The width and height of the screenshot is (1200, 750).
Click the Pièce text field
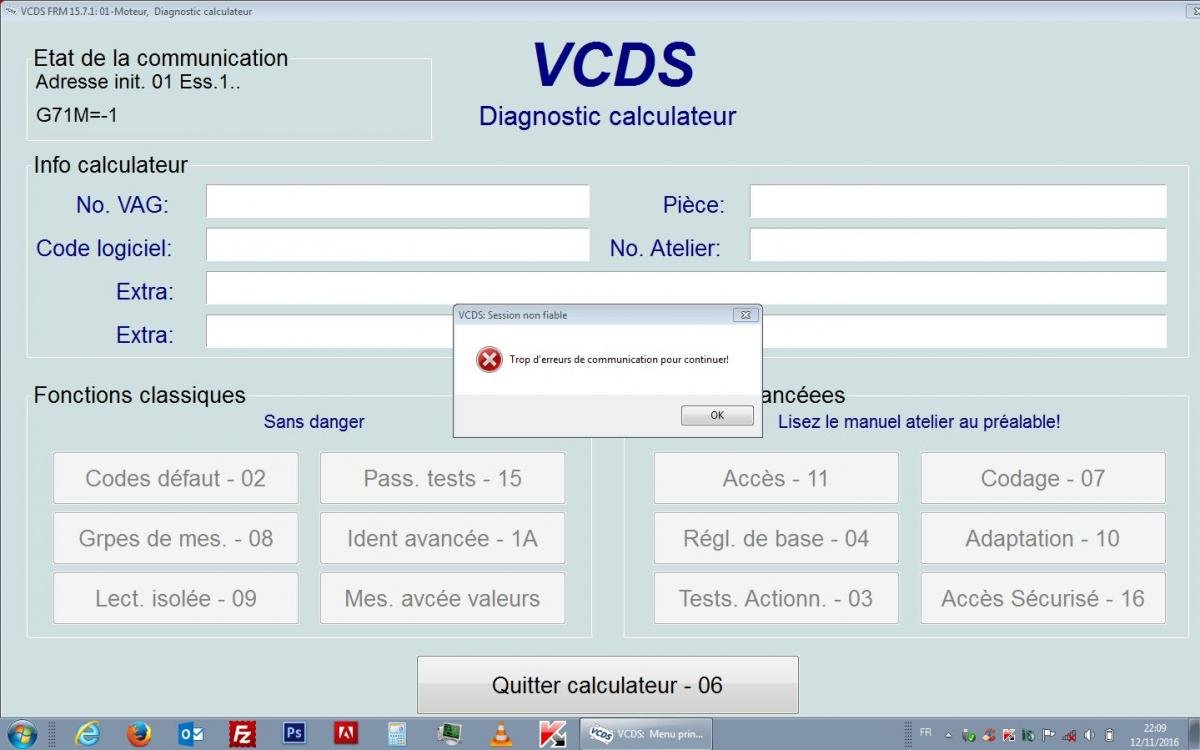[957, 202]
